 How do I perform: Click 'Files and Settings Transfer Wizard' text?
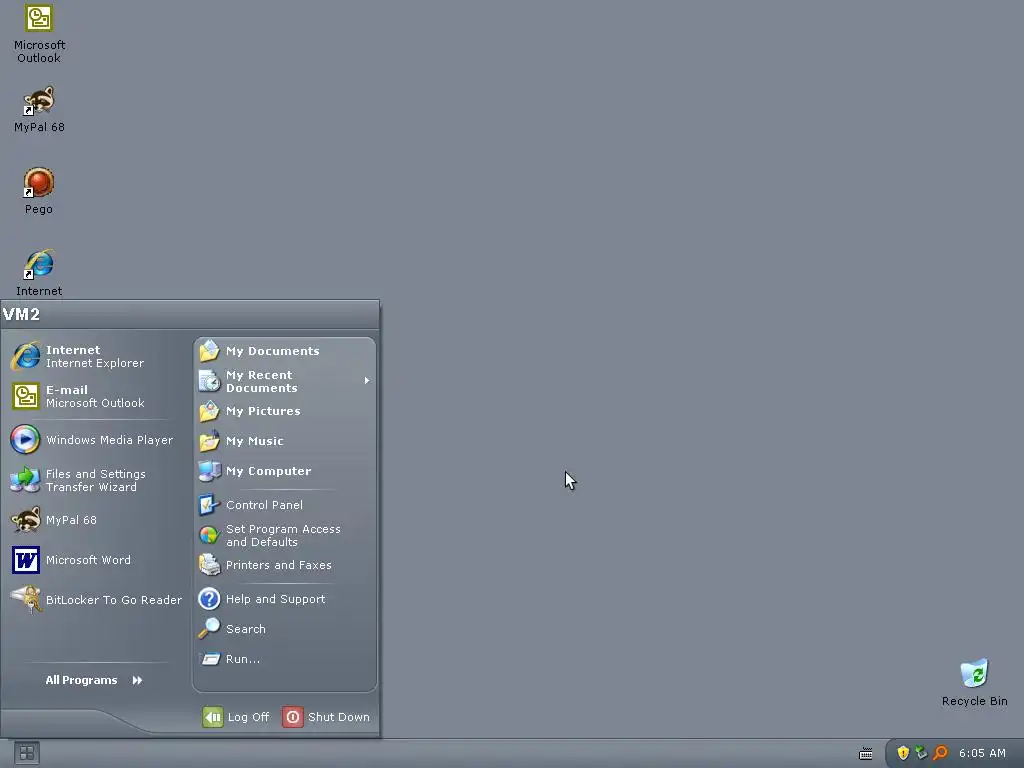coord(95,481)
